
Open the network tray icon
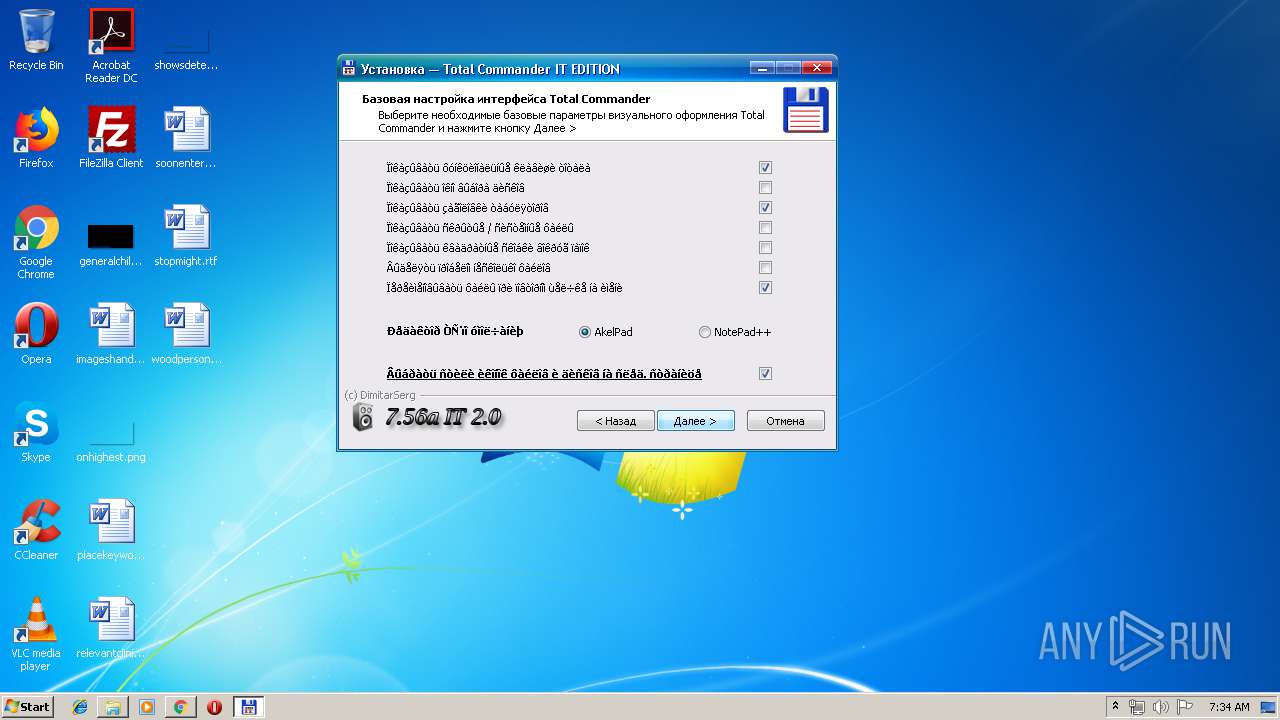(x=1137, y=707)
